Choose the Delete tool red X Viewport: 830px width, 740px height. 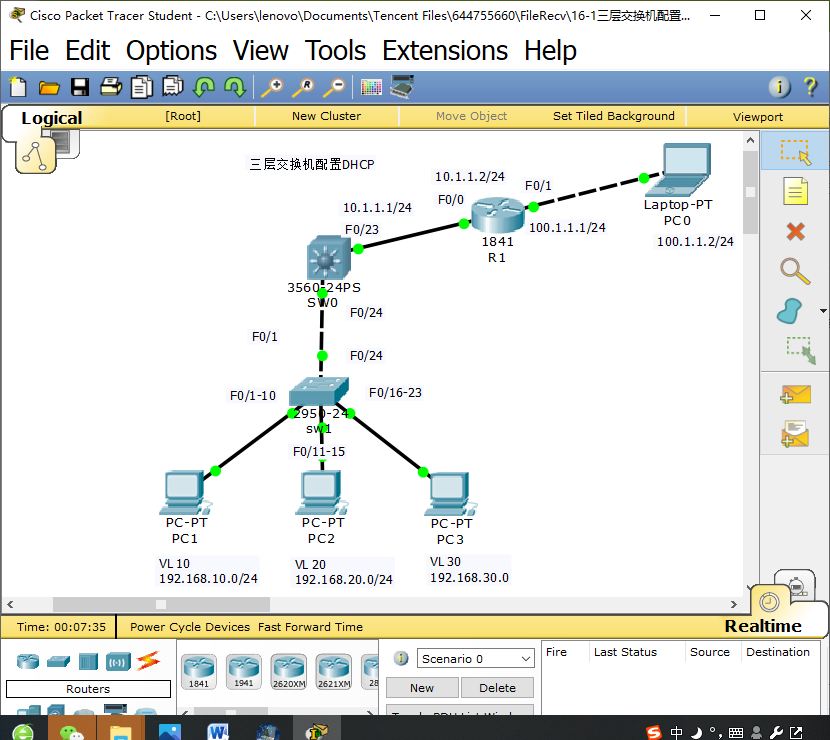pyautogui.click(x=796, y=231)
